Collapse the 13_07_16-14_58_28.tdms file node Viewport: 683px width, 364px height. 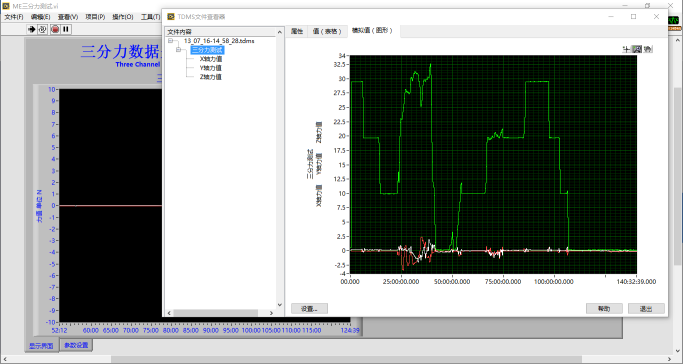171,40
